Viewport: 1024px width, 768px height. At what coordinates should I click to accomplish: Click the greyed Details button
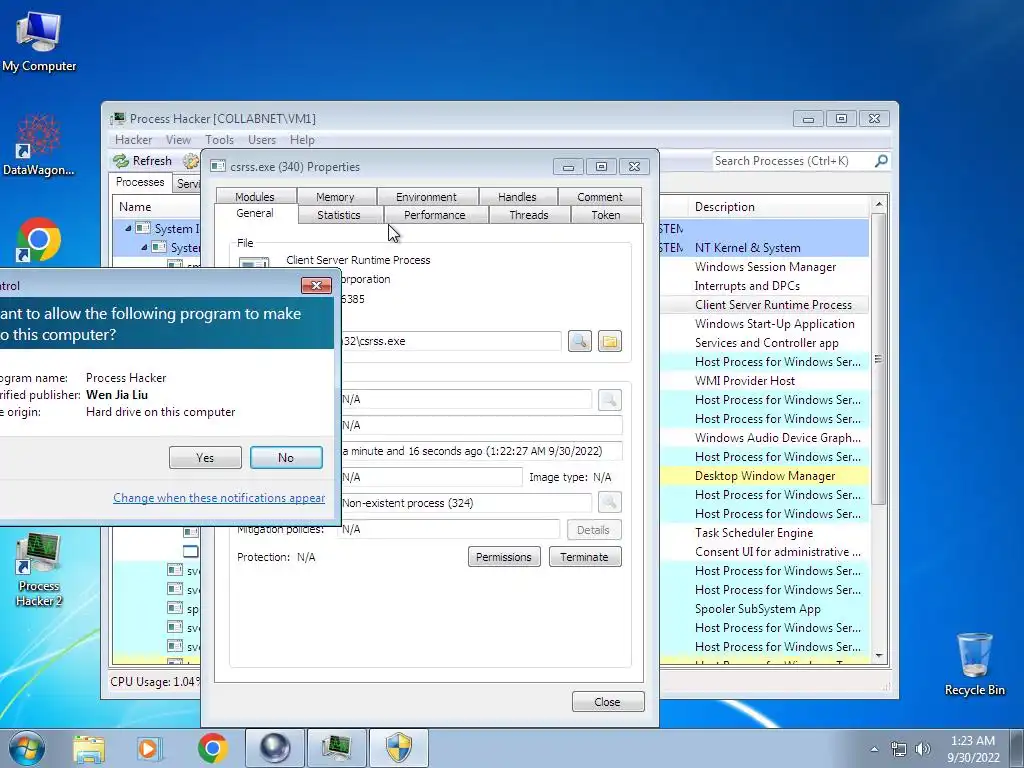point(593,530)
